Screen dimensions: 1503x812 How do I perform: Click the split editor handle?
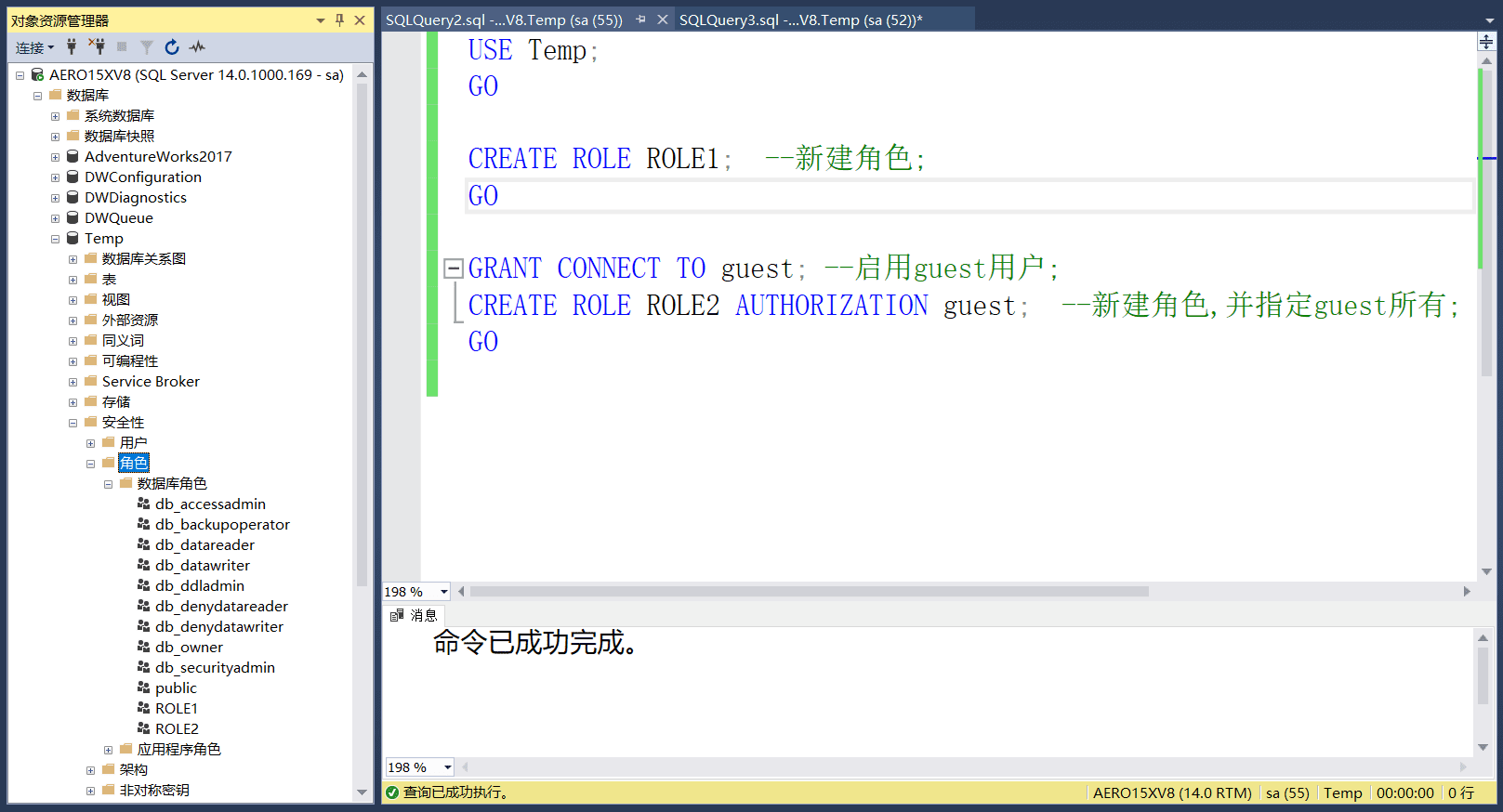(1486, 42)
